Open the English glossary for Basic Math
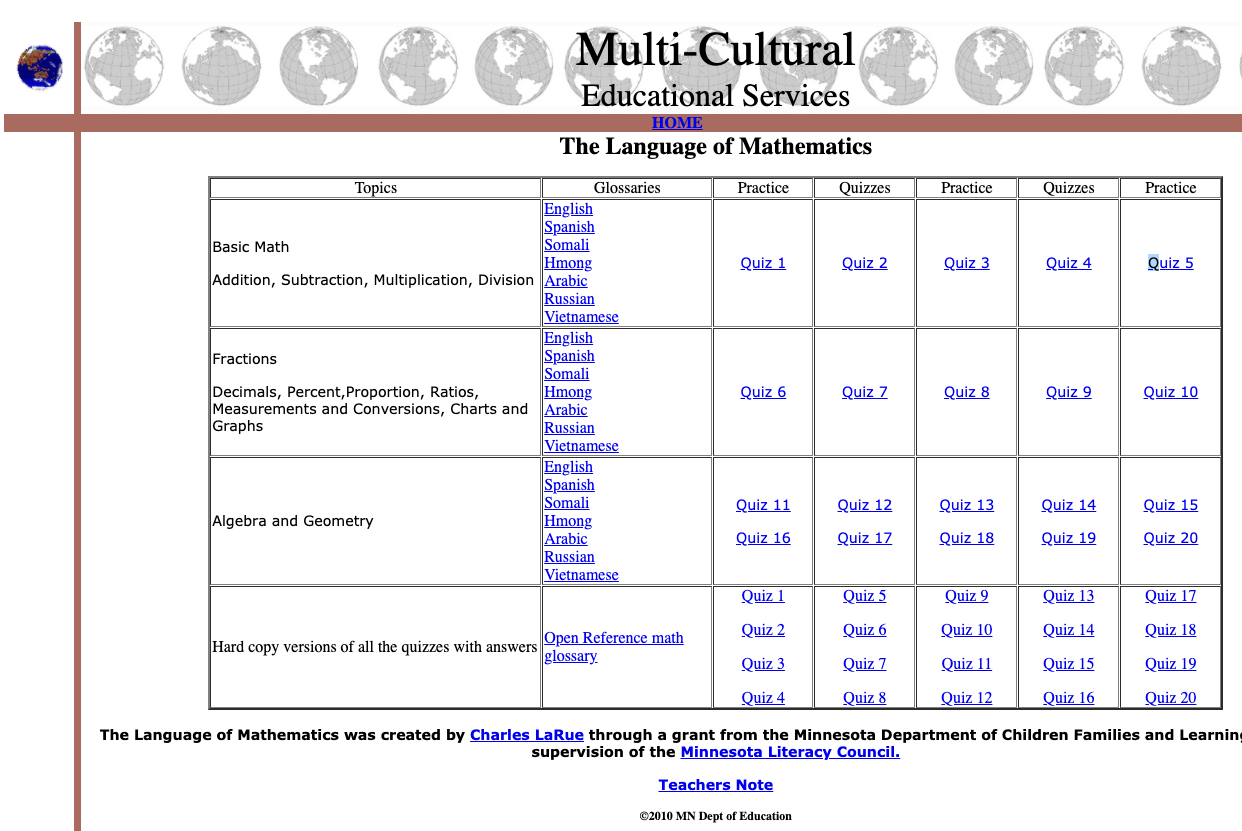This screenshot has width=1242, height=831. pyautogui.click(x=568, y=208)
